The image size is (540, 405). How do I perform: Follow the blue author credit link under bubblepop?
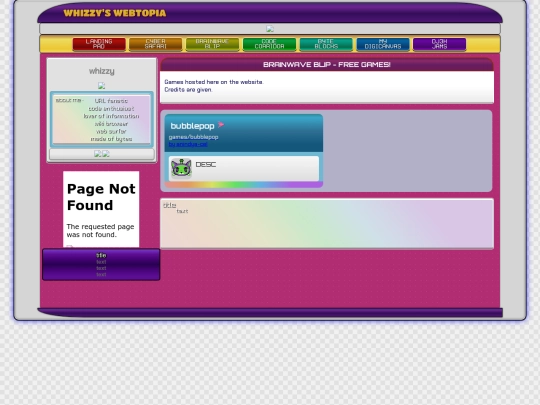(188, 144)
